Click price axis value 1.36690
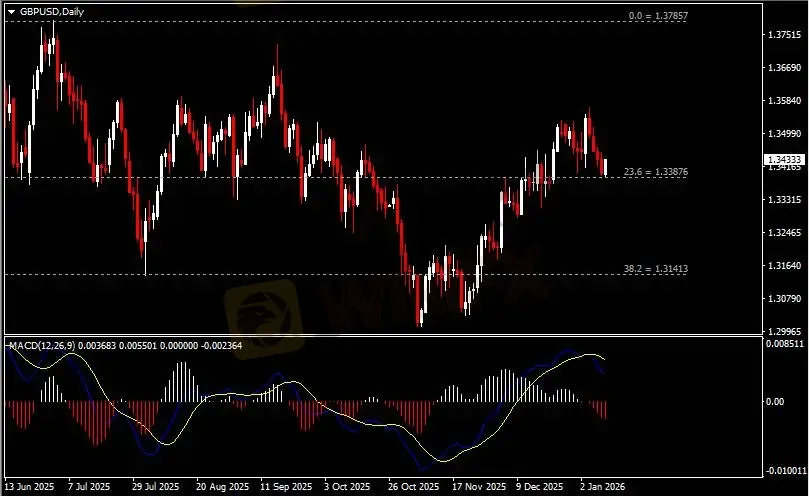The width and height of the screenshot is (809, 496). pos(784,68)
